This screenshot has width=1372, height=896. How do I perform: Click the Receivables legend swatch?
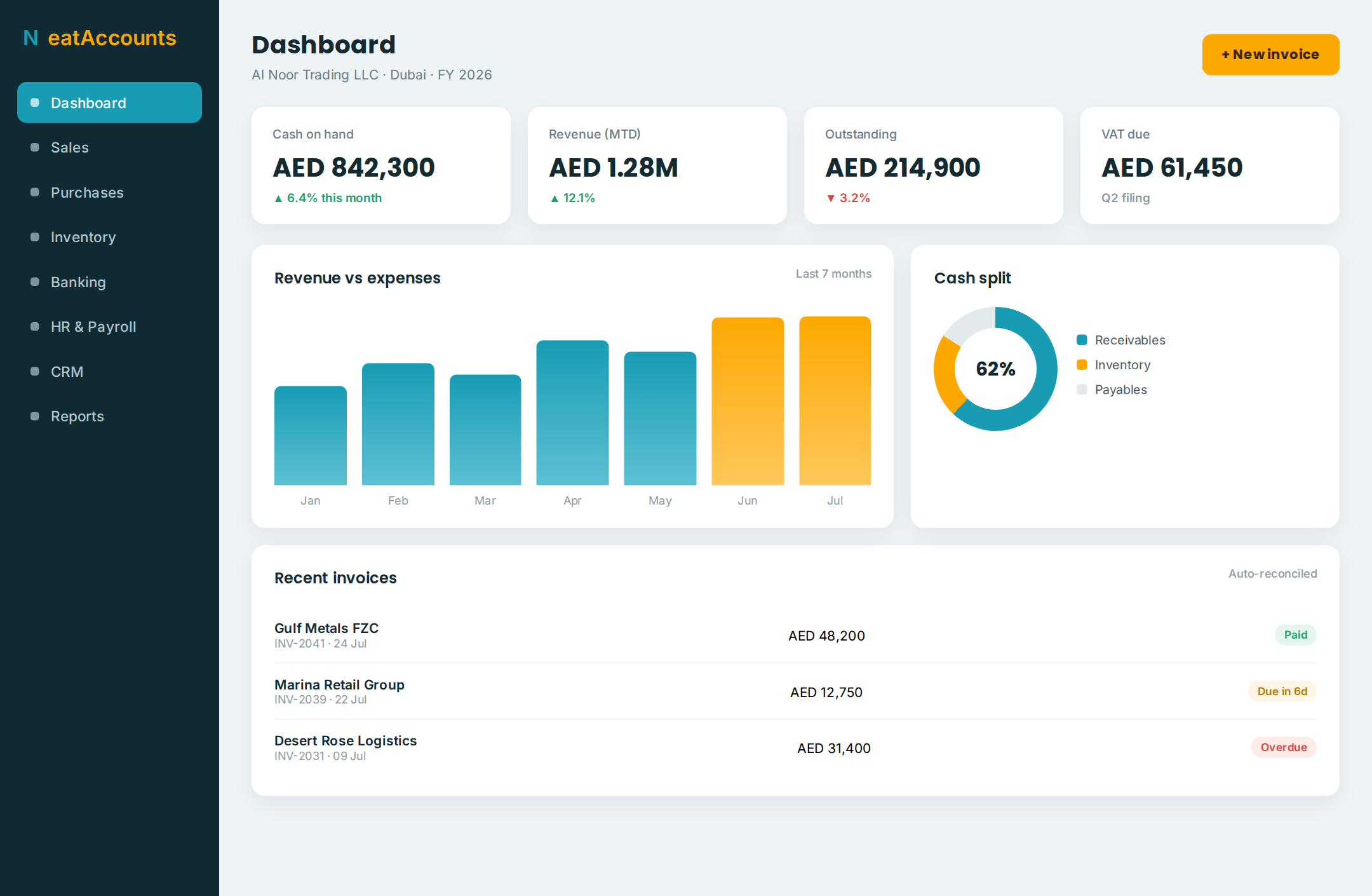1082,340
